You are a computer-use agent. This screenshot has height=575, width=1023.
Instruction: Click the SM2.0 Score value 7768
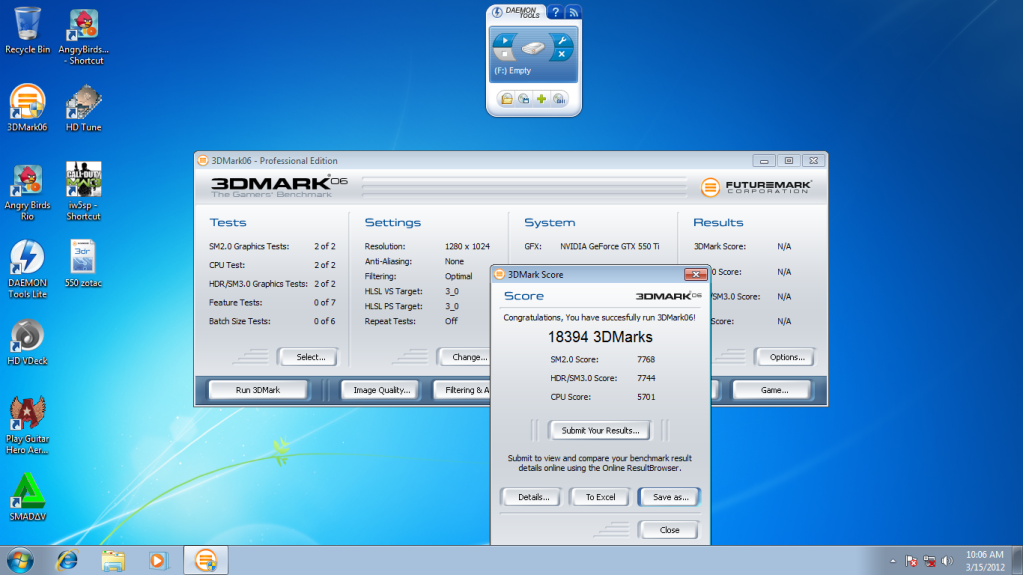[645, 359]
